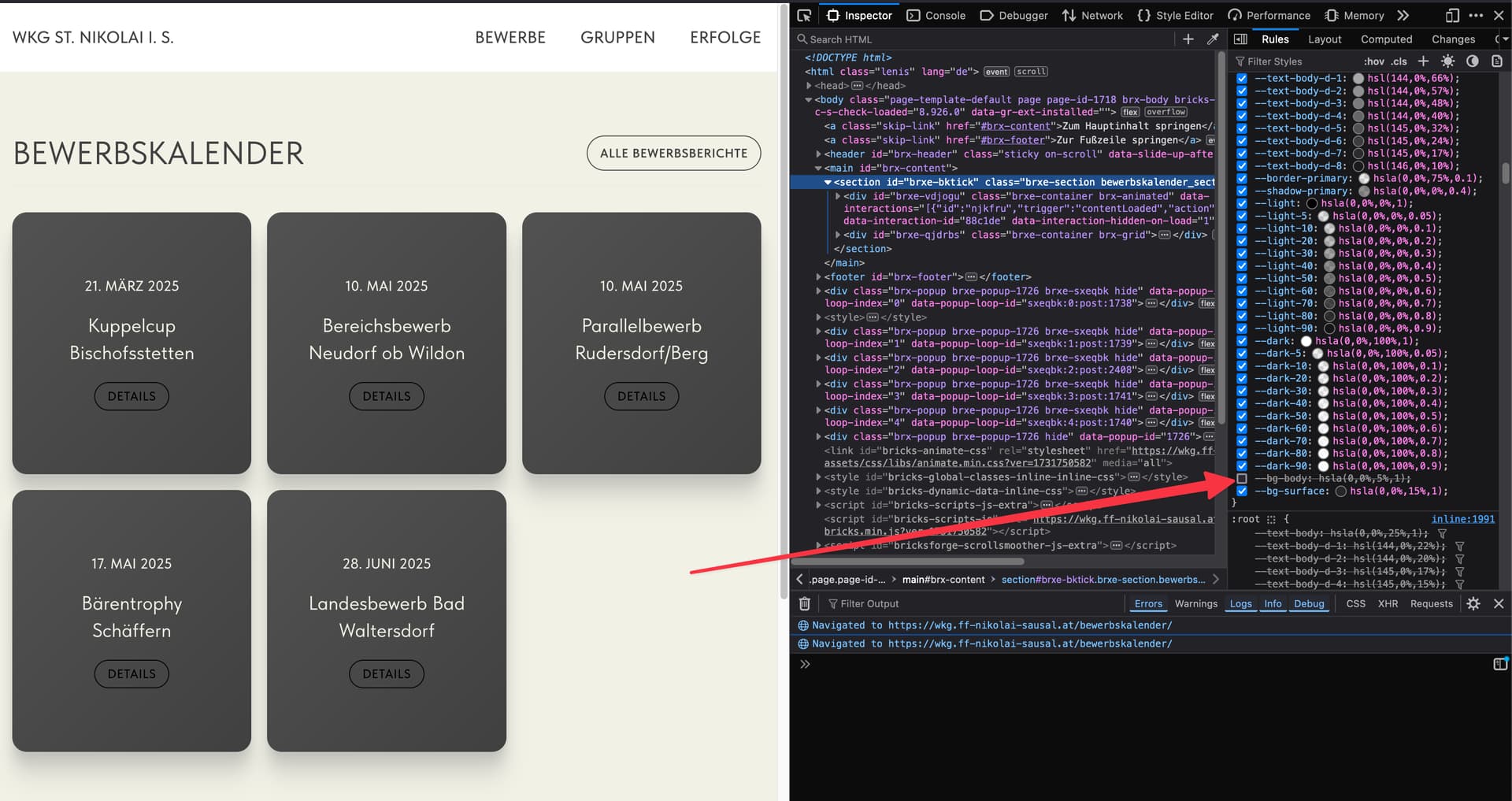The width and height of the screenshot is (1512, 801).
Task: Toggle console multi-line editor mode
Action: pyautogui.click(x=1499, y=664)
